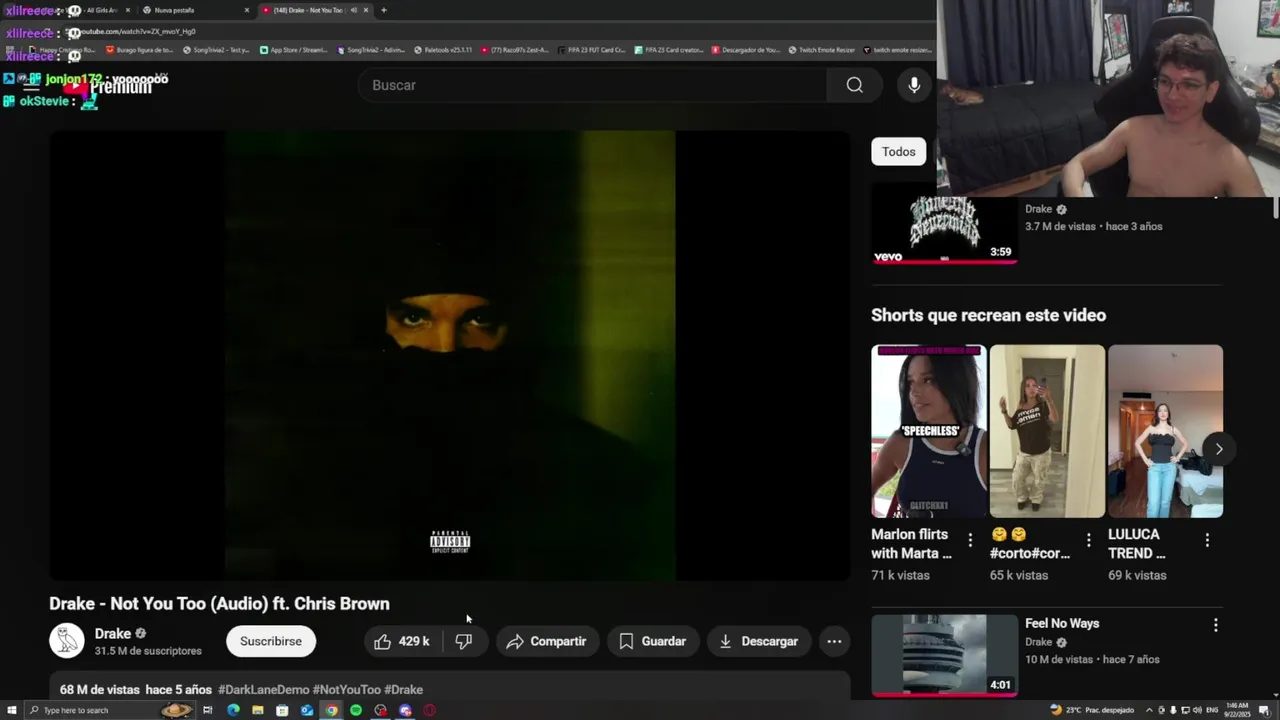This screenshot has width=1280, height=720.
Task: Dislike the video with thumbs down
Action: tap(464, 641)
